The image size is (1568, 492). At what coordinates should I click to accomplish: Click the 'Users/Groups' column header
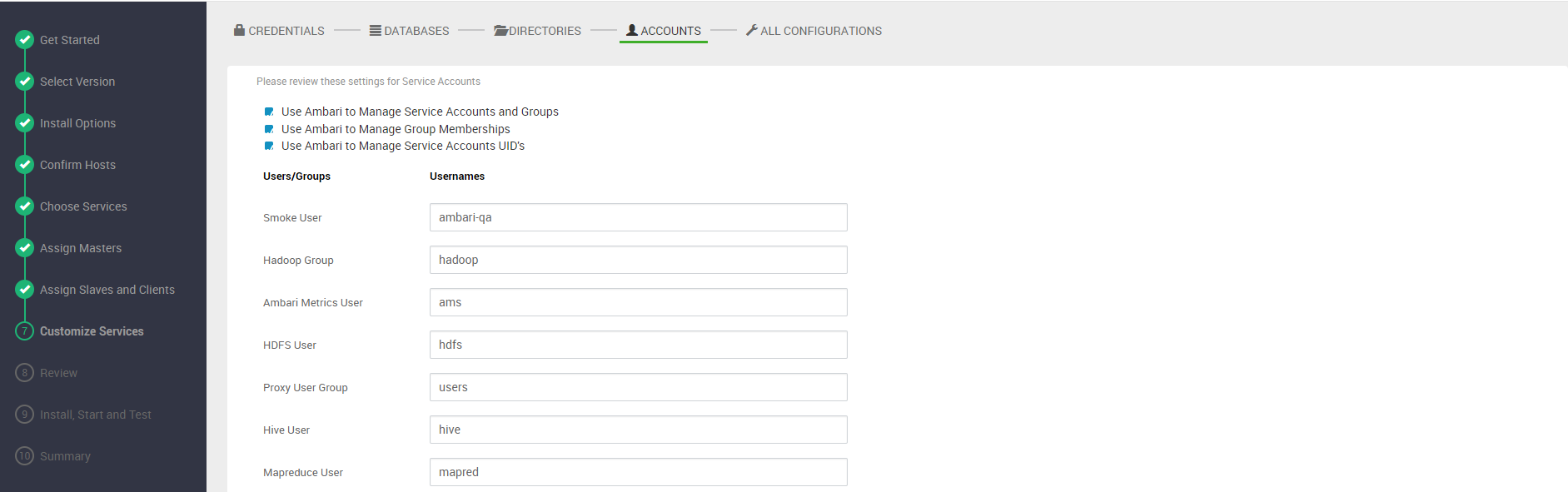pos(296,176)
